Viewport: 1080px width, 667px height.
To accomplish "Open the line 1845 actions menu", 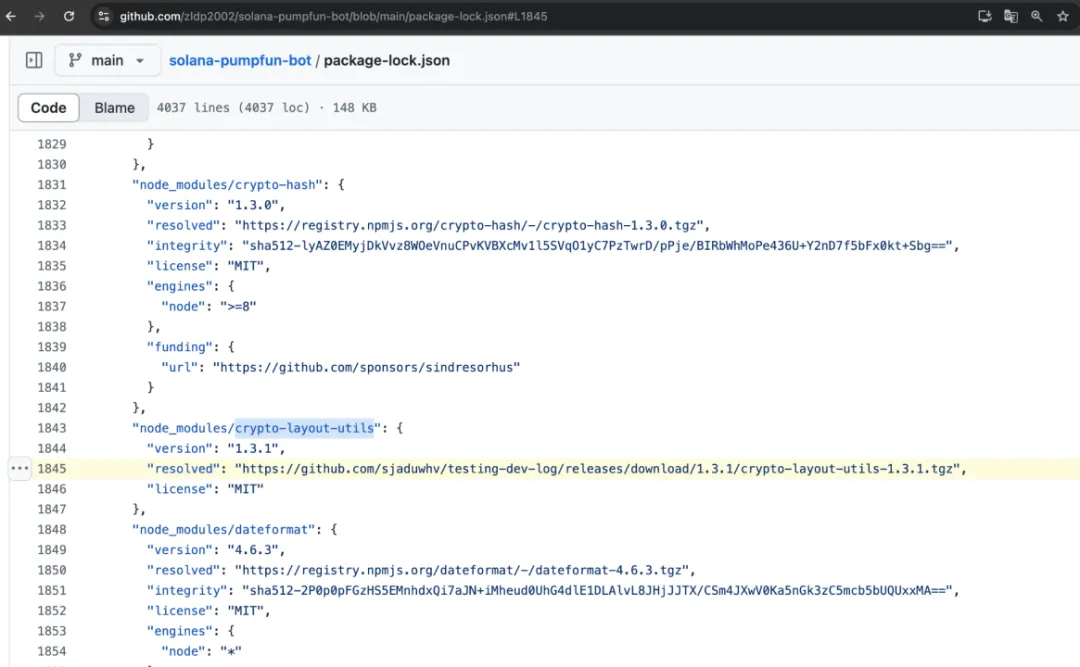I will click(20, 469).
